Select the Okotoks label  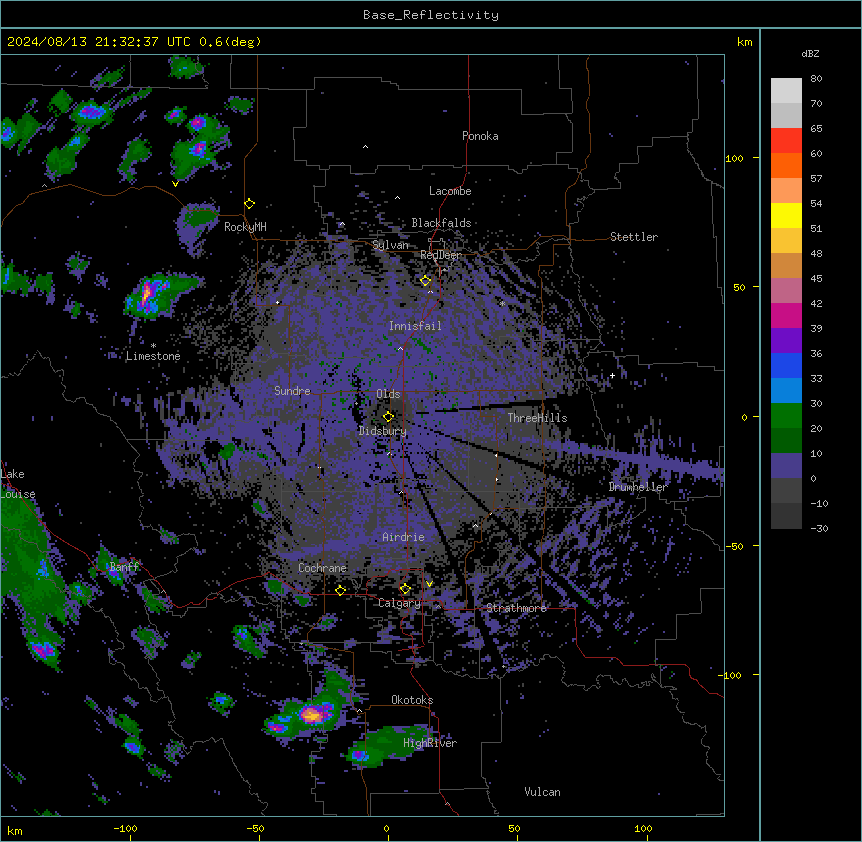[x=412, y=700]
